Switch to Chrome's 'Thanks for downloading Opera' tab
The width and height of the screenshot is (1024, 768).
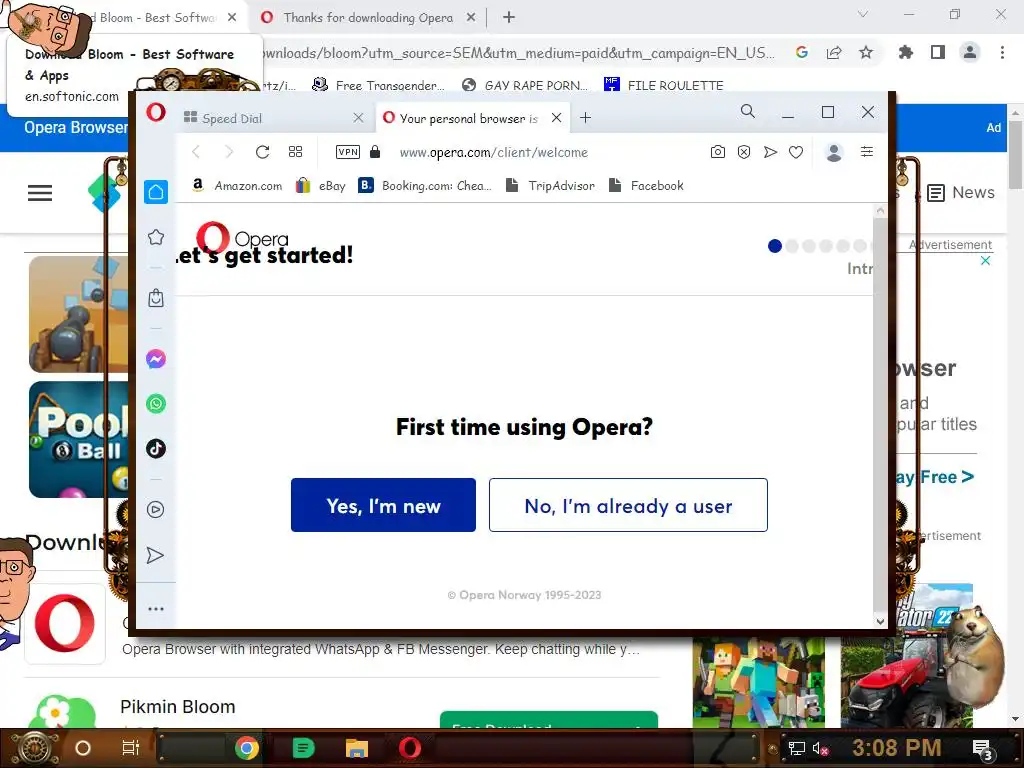click(368, 18)
